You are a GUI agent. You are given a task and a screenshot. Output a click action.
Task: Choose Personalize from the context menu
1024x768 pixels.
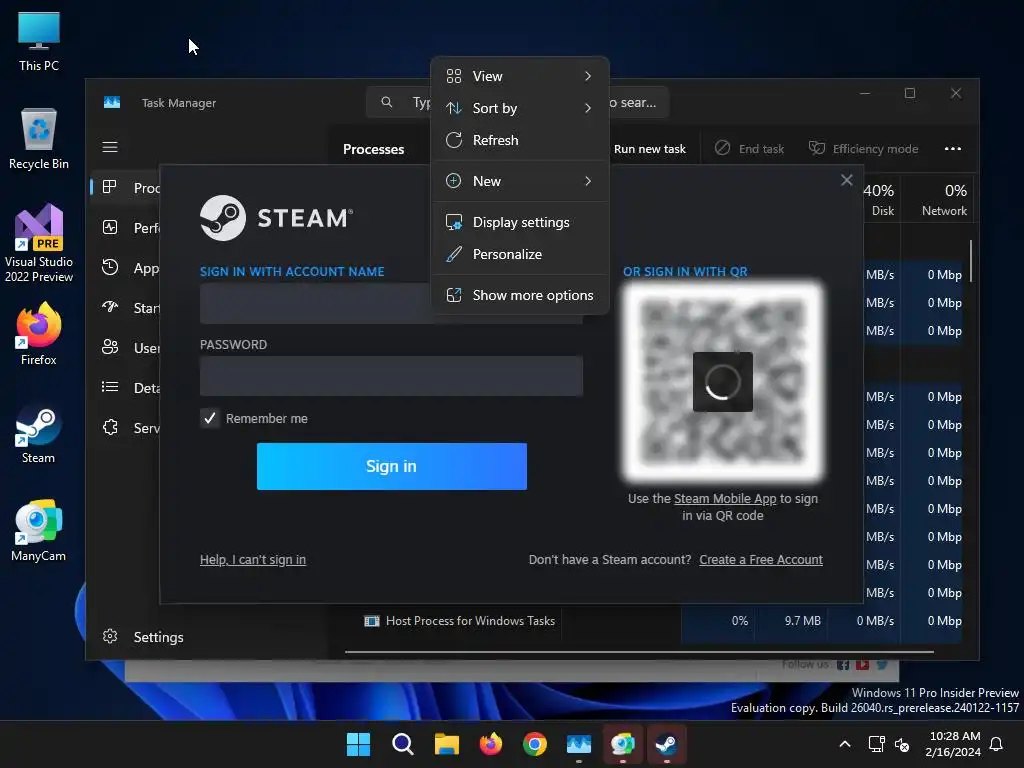(x=520, y=254)
